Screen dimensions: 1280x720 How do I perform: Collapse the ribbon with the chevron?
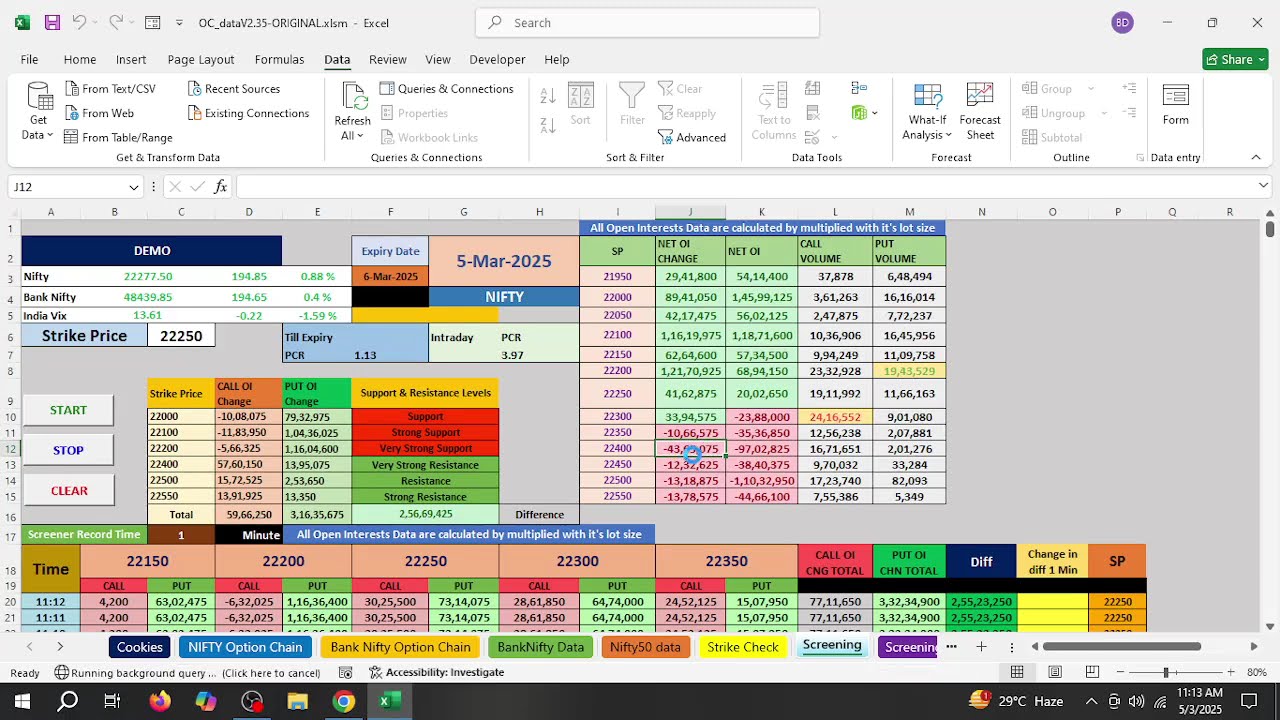1256,157
